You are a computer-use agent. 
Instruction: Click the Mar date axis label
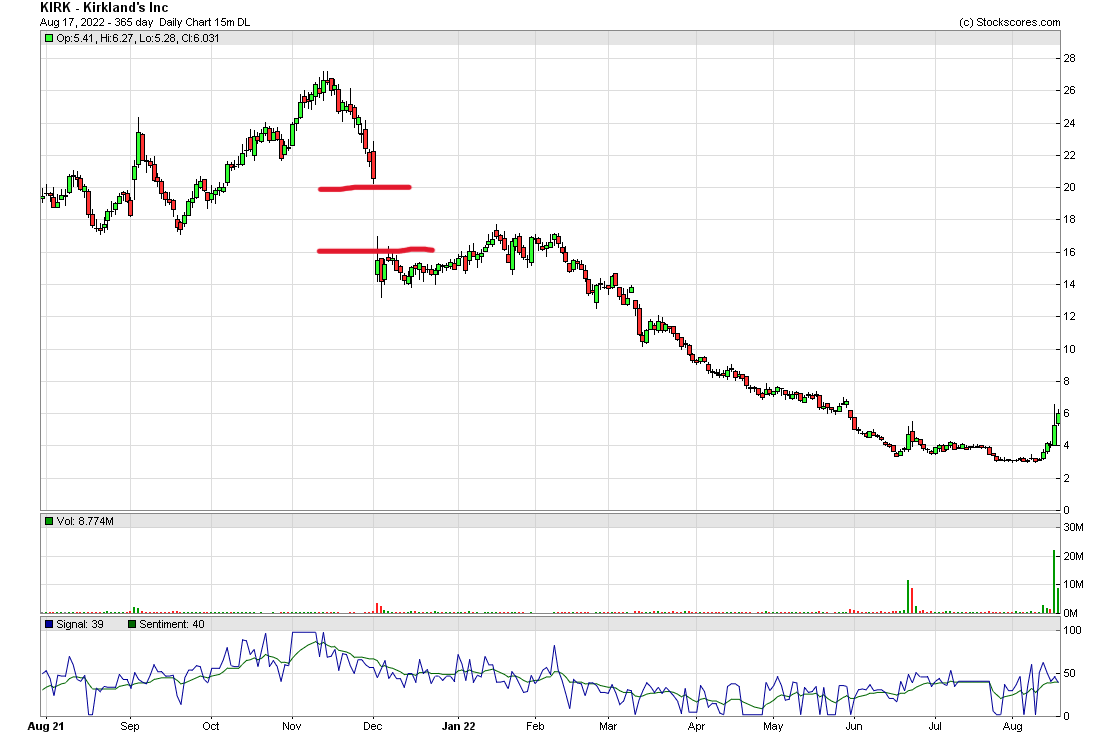point(608,727)
